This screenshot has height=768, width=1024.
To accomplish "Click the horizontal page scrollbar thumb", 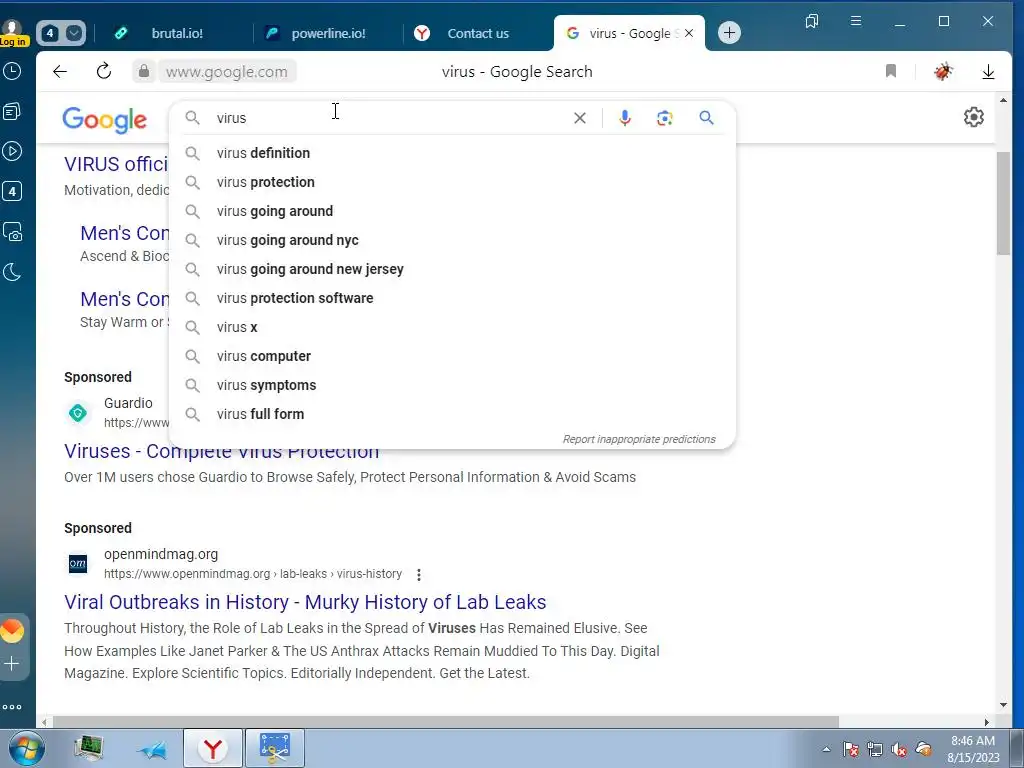I will point(445,722).
